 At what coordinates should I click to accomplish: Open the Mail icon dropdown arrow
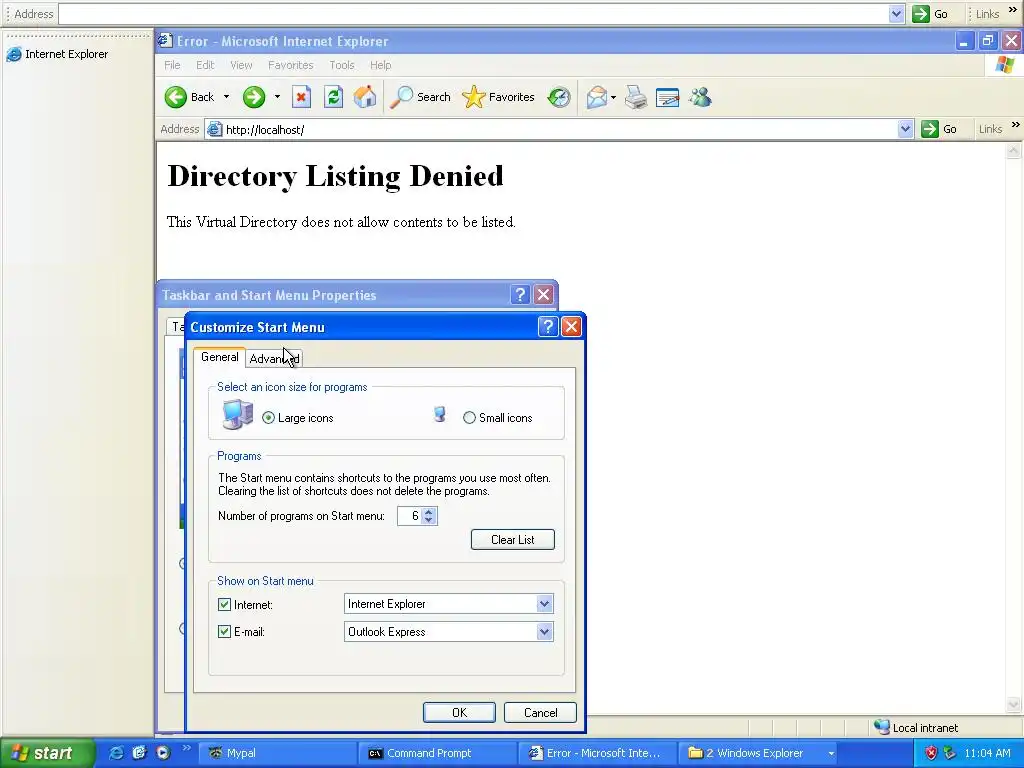pyautogui.click(x=613, y=98)
